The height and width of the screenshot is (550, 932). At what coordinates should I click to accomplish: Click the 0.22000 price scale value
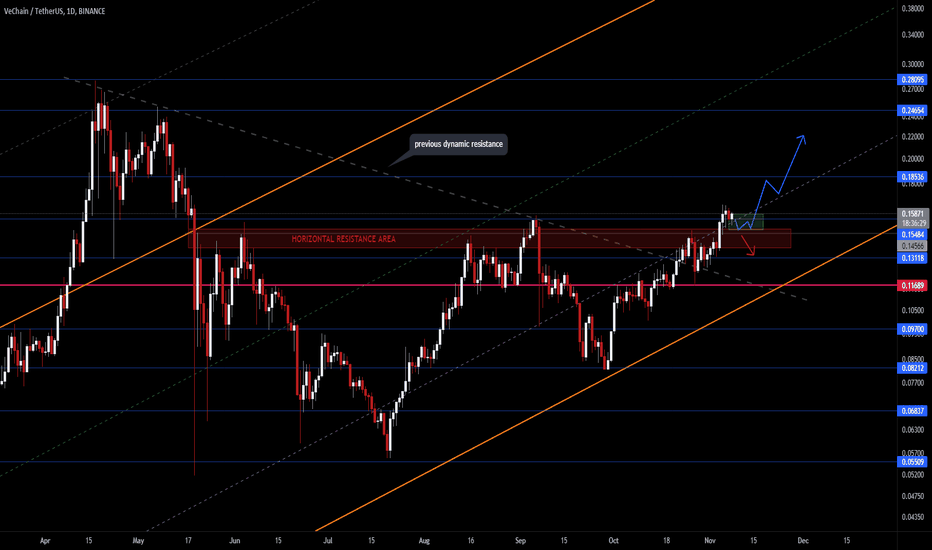coord(912,137)
